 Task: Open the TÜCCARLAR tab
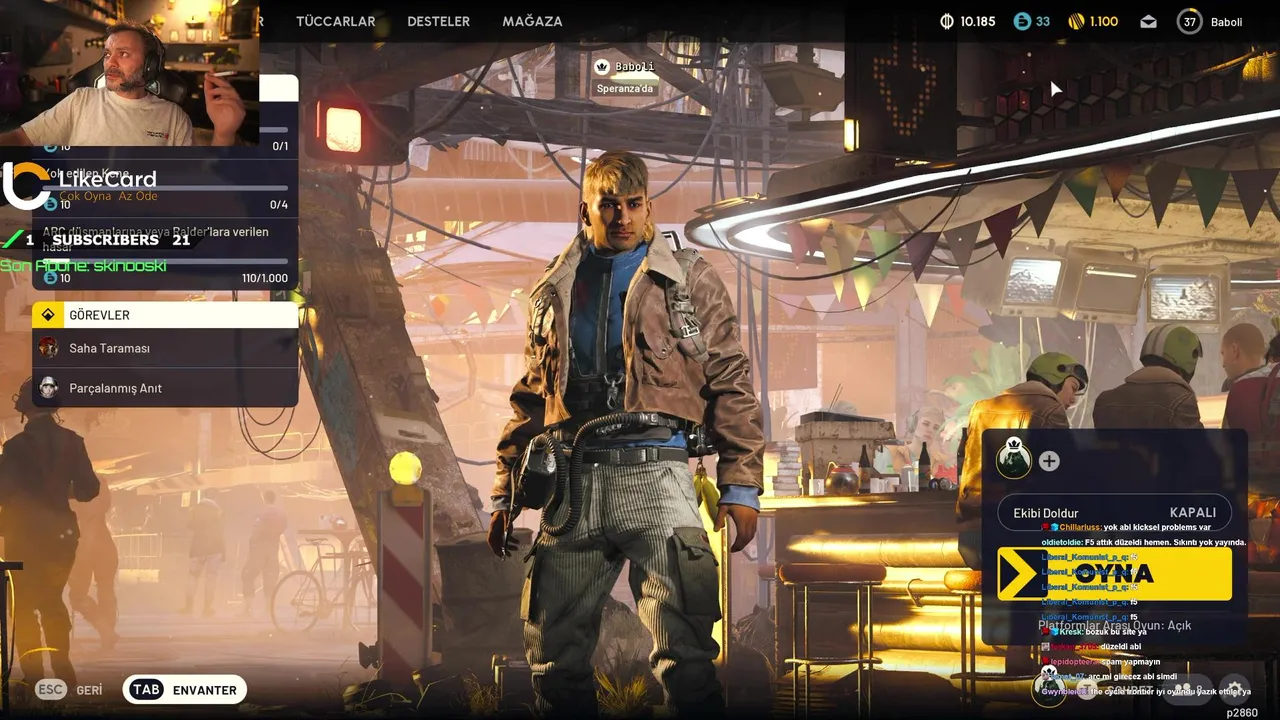(335, 21)
